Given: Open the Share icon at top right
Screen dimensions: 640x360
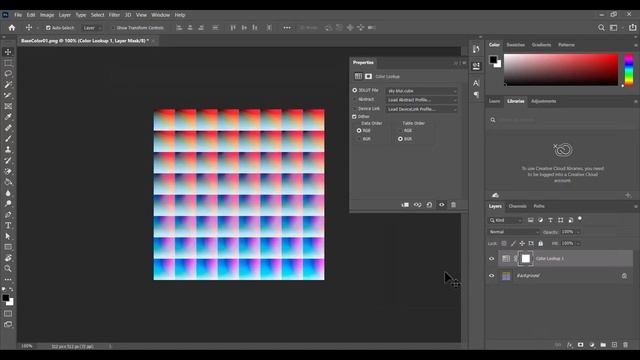Looking at the screenshot, I should click(x=633, y=28).
